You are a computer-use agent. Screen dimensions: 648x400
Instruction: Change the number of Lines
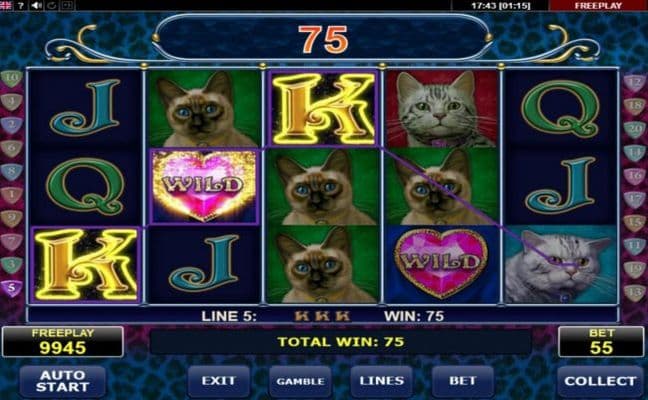(x=381, y=381)
